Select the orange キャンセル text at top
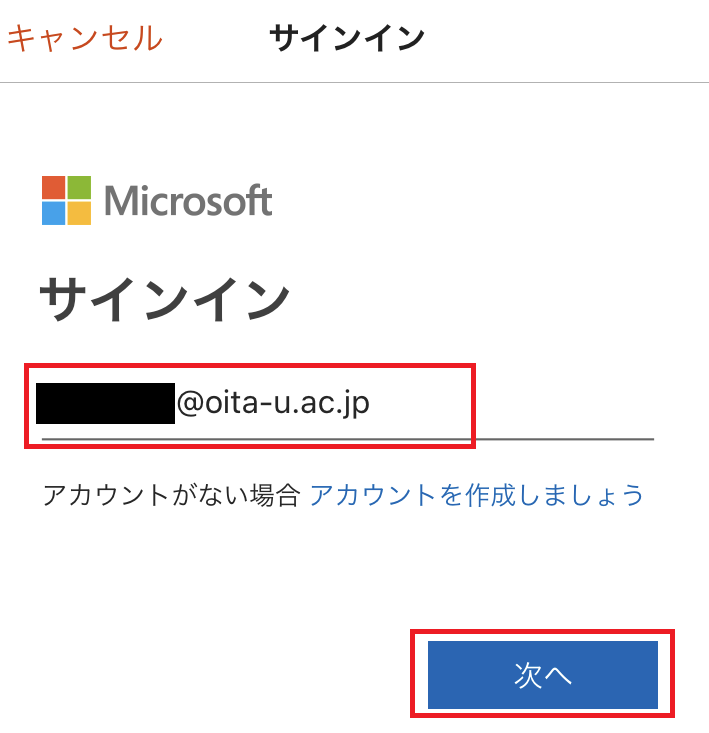This screenshot has width=709, height=733. point(85,38)
